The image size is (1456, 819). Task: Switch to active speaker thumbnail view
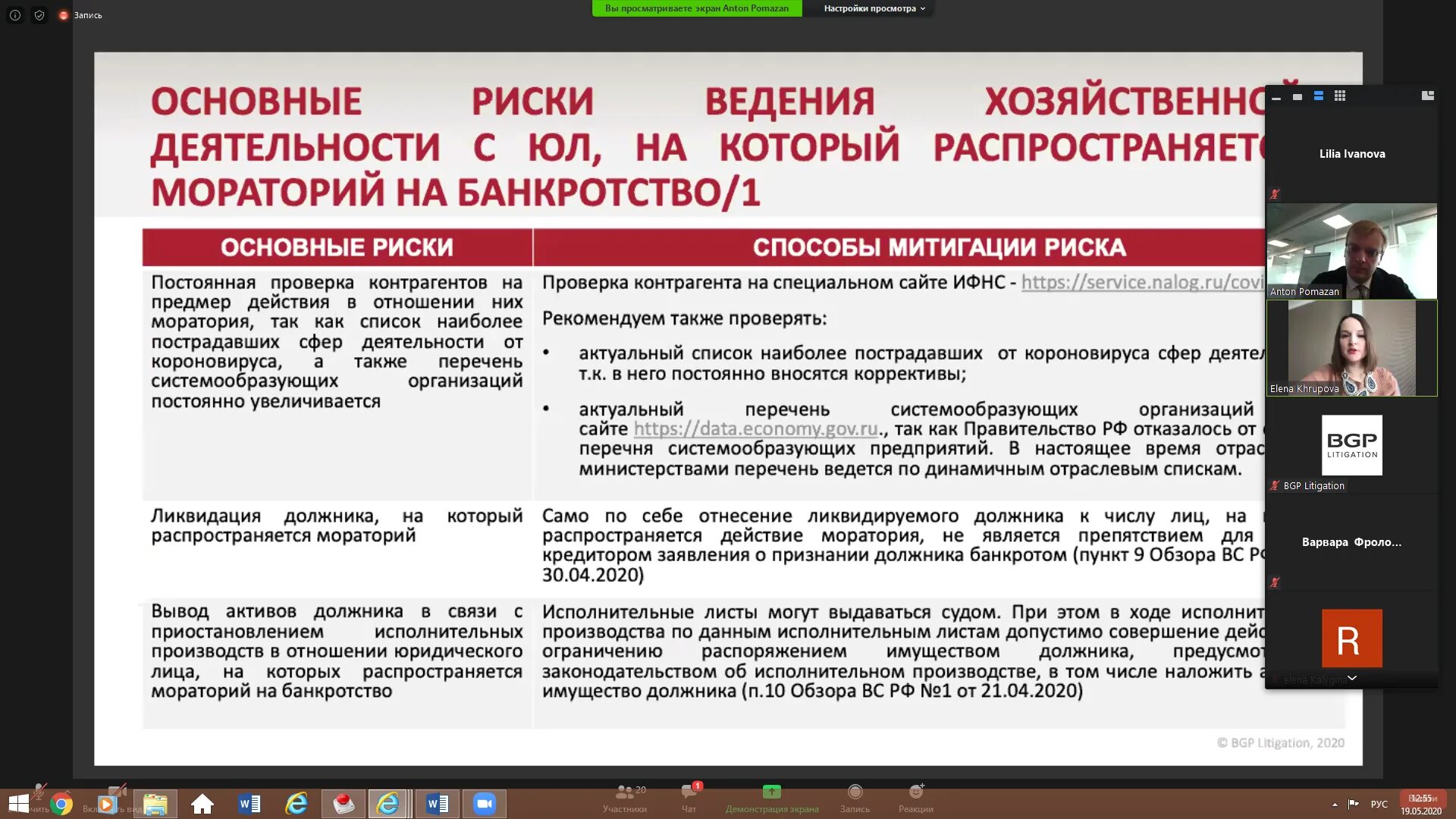click(x=1298, y=97)
